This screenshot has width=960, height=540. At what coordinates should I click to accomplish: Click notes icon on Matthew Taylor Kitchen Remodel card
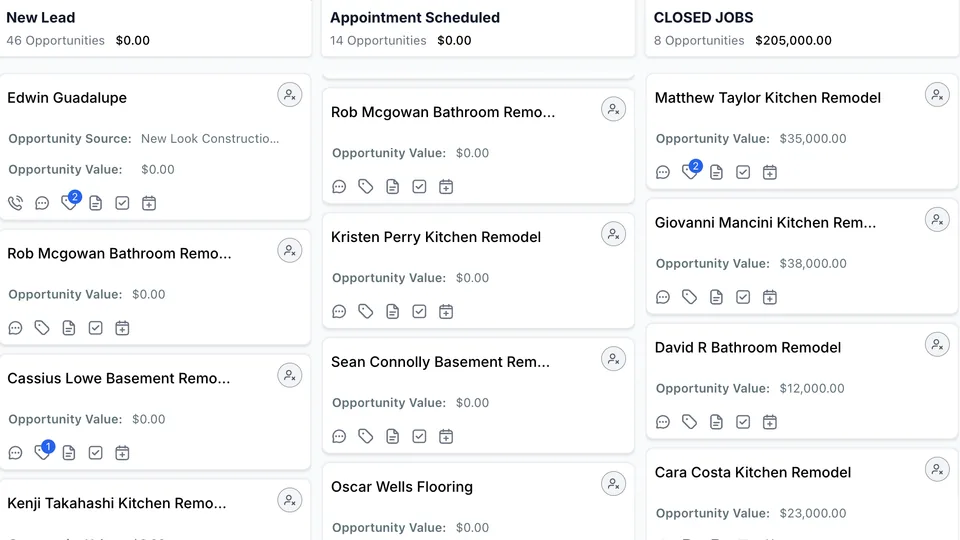point(716,172)
